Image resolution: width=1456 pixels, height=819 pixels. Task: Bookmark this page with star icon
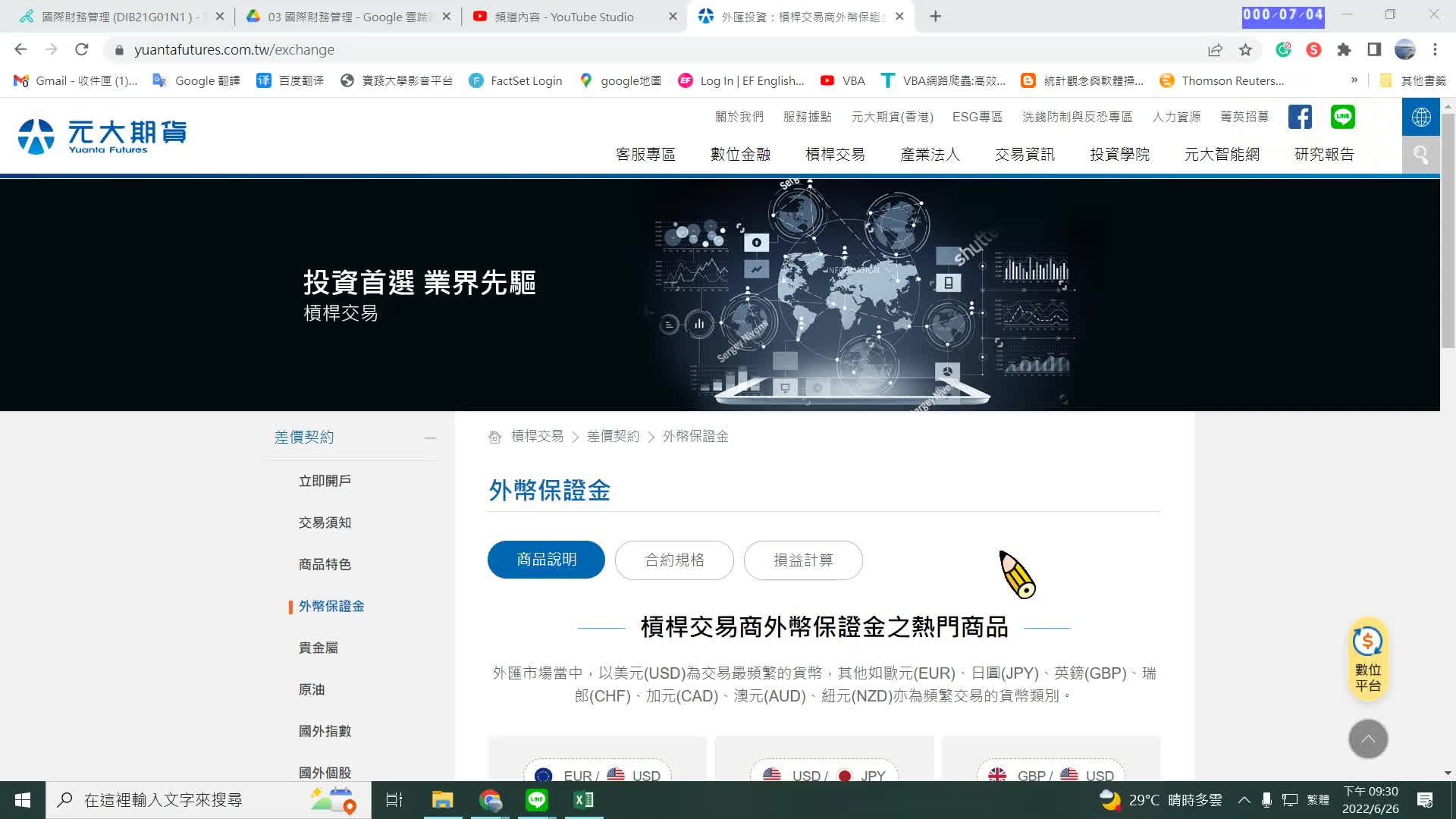pyautogui.click(x=1245, y=50)
